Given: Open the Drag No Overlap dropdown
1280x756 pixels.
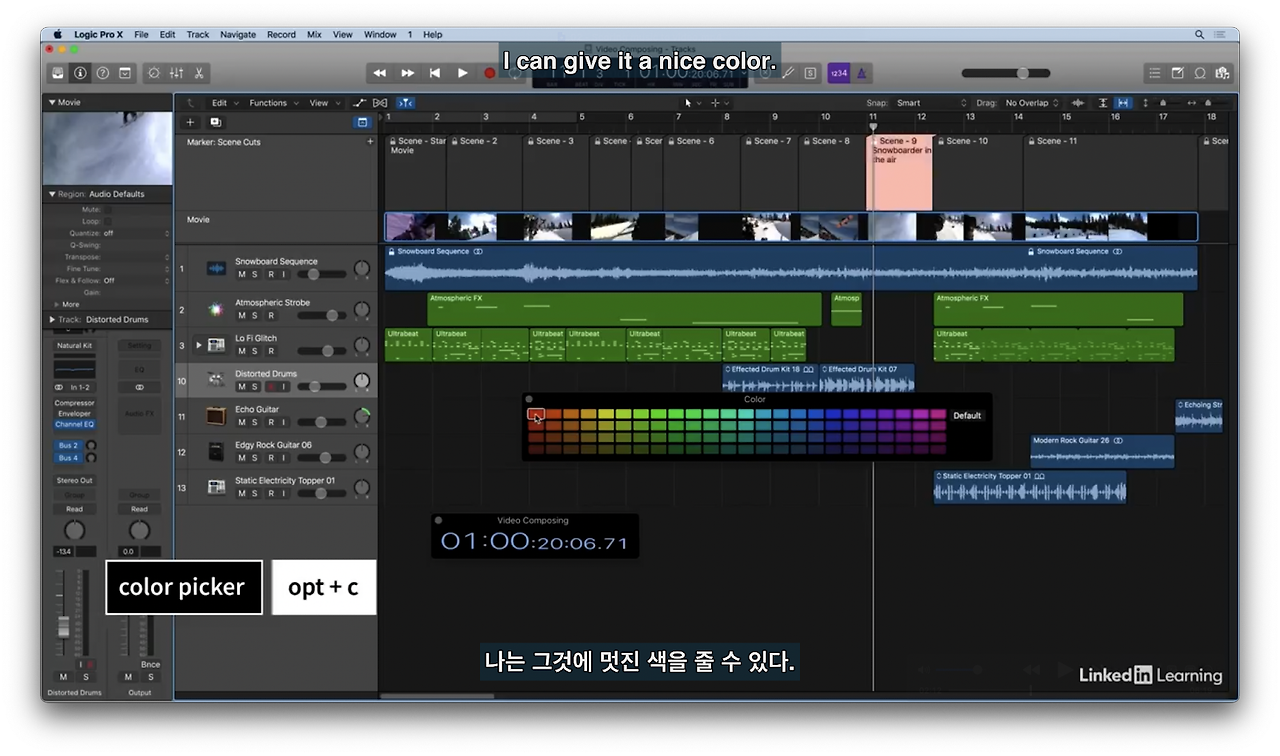Looking at the screenshot, I should tap(1031, 103).
